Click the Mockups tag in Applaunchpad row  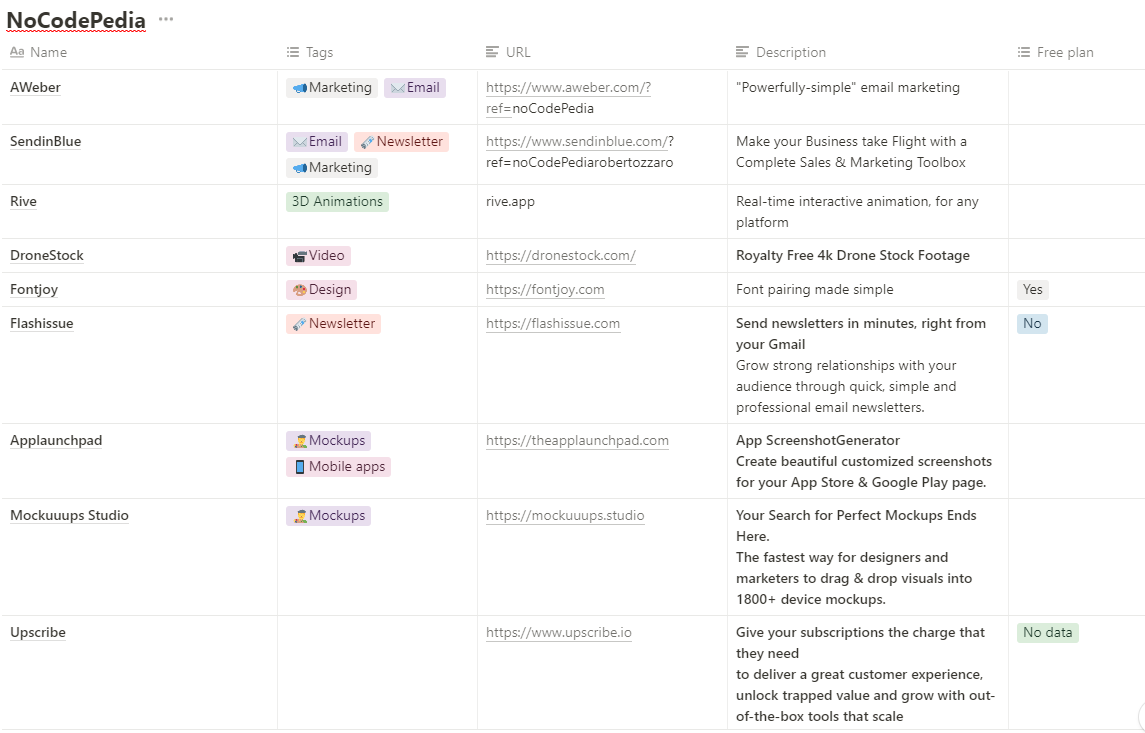tap(329, 441)
